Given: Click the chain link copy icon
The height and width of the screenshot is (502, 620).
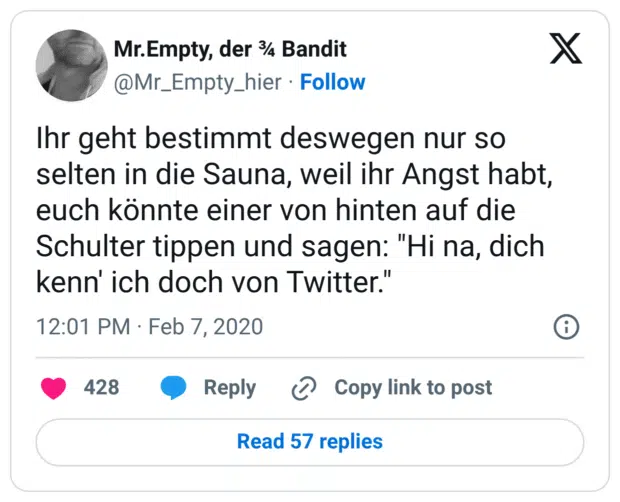Looking at the screenshot, I should (303, 388).
